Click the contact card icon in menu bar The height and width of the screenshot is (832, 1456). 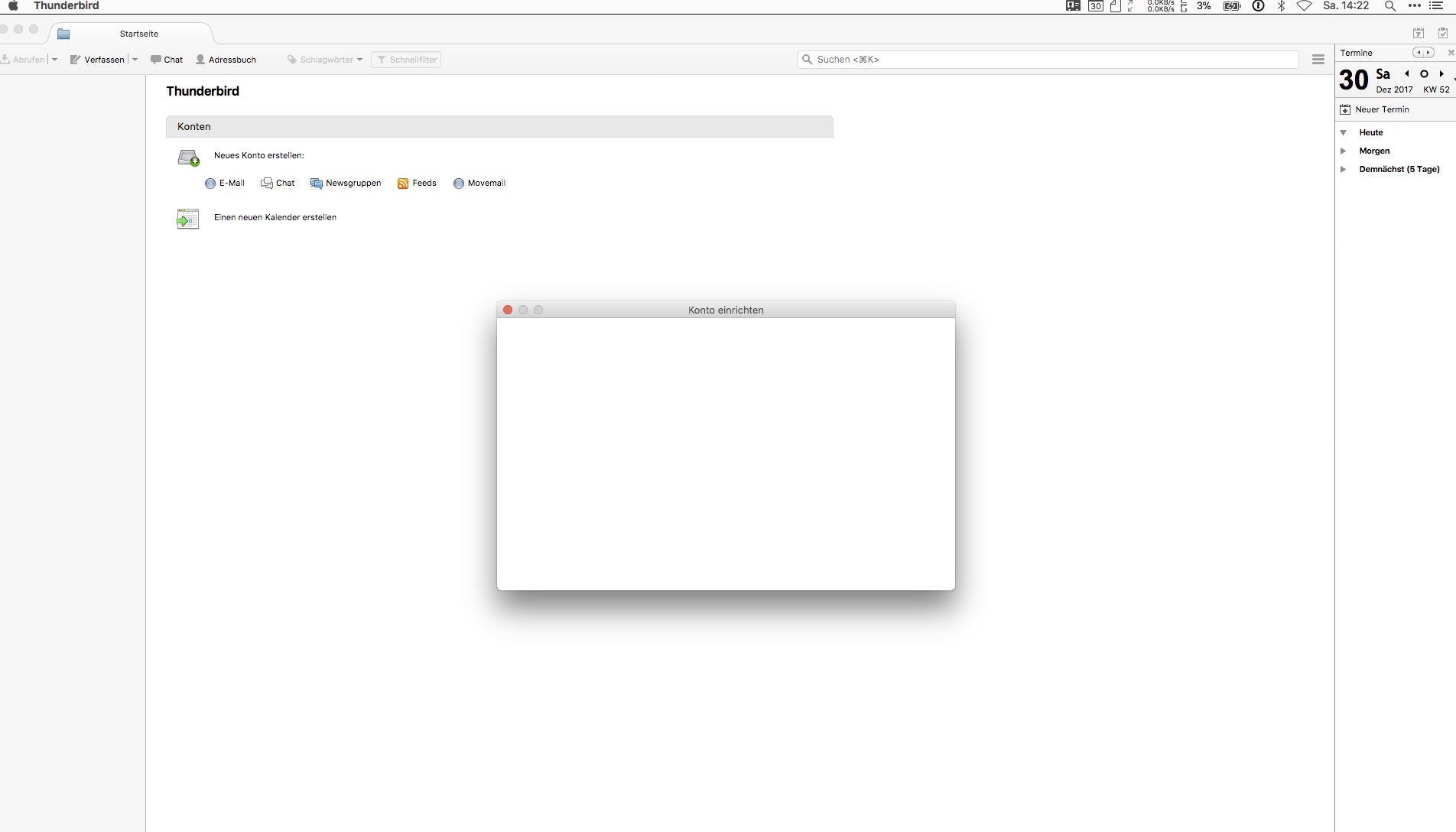point(1073,5)
